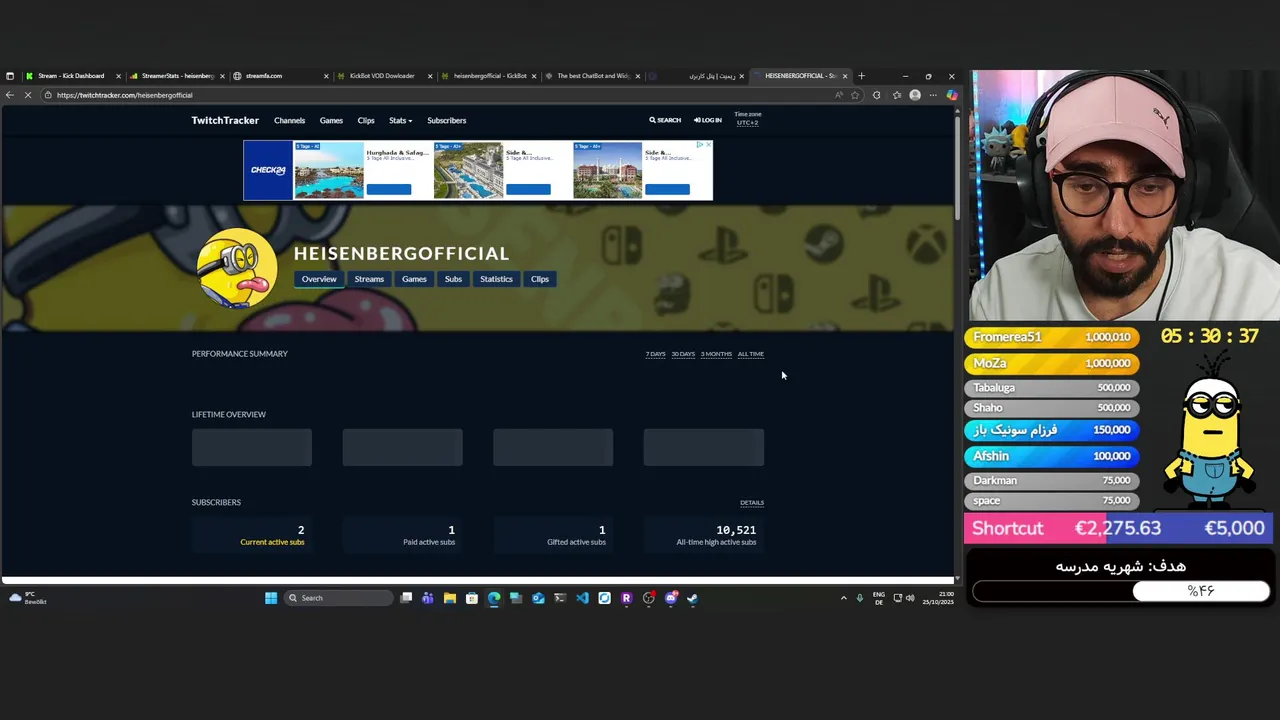Open the Games navbar item

pyautogui.click(x=331, y=120)
